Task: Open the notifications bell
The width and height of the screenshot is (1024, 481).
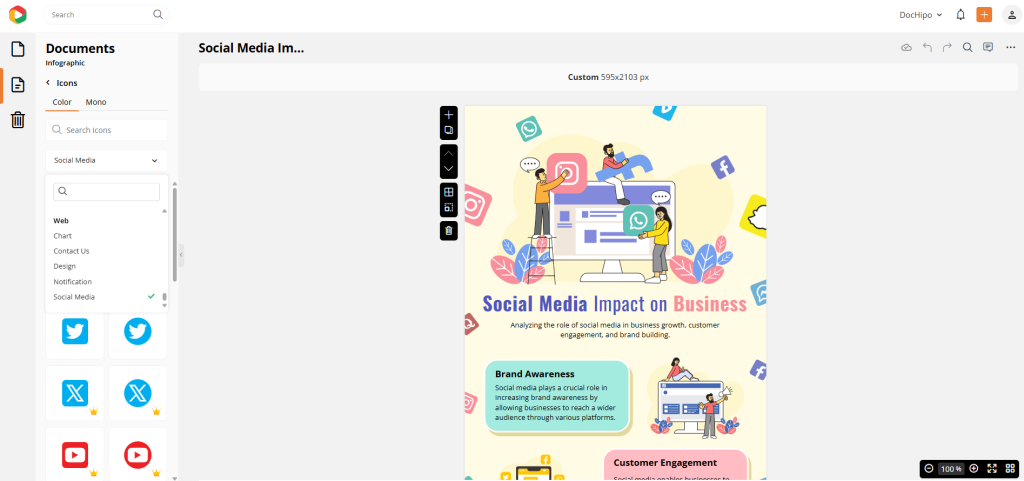Action: pos(961,14)
